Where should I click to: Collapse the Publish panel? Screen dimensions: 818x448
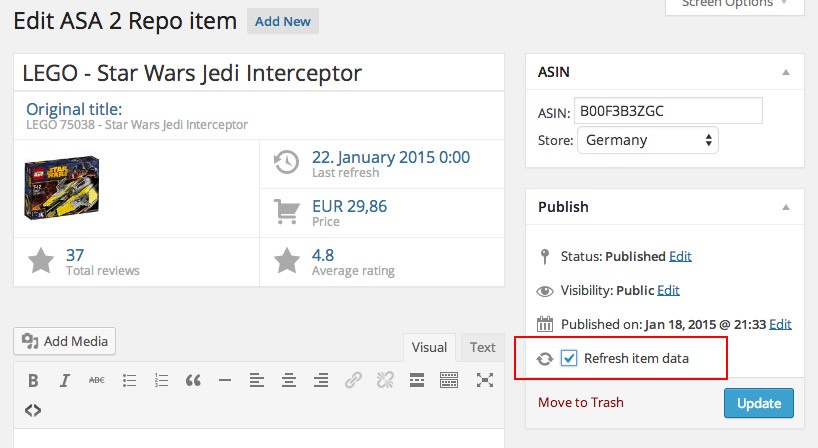[x=786, y=207]
